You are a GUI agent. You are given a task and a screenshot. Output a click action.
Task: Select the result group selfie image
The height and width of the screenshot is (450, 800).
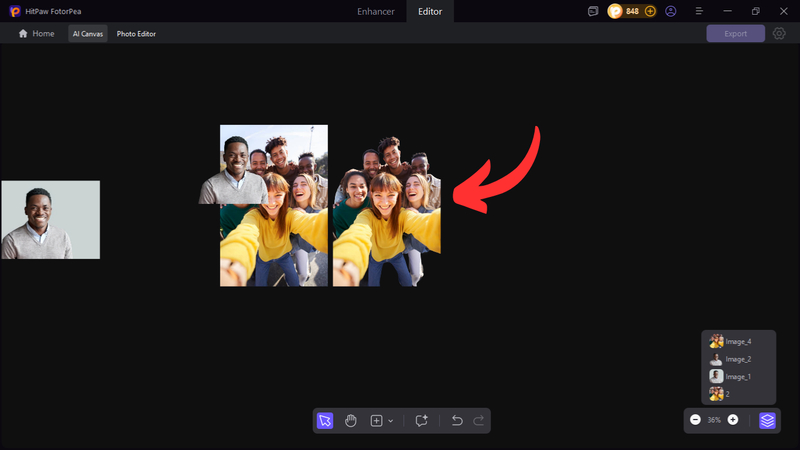coord(387,211)
